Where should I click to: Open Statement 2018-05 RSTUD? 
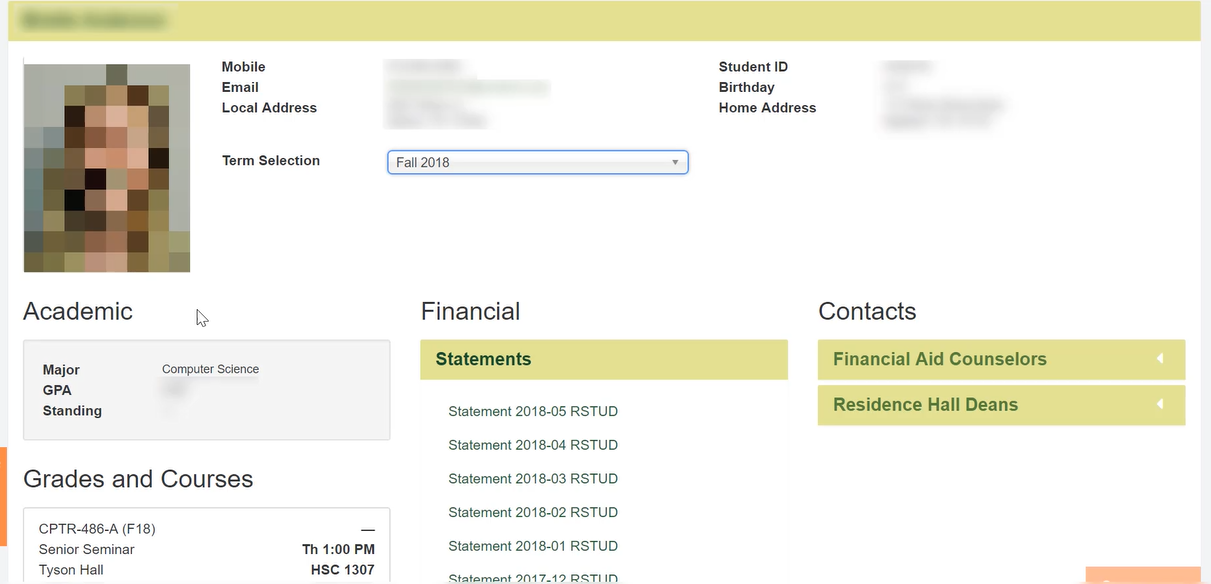[x=533, y=411]
